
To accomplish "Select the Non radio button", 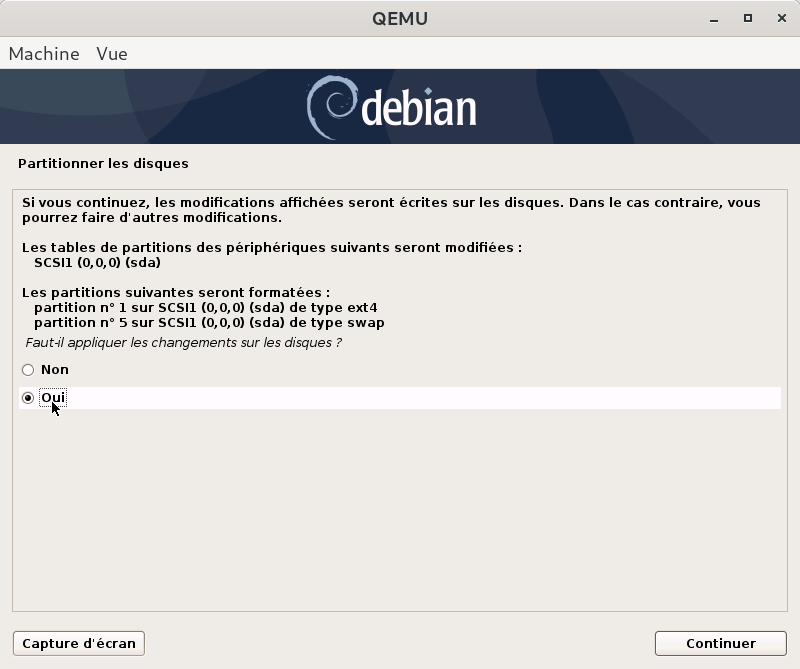I will (28, 370).
